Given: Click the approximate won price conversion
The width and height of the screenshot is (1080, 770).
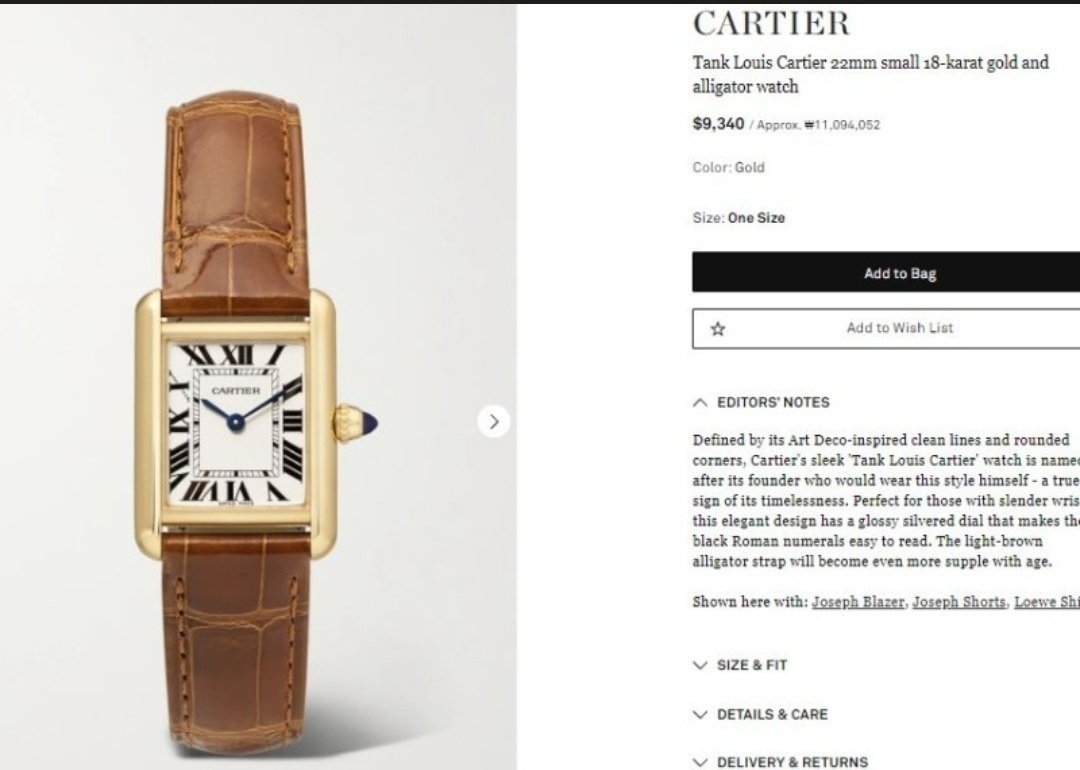Looking at the screenshot, I should [815, 125].
